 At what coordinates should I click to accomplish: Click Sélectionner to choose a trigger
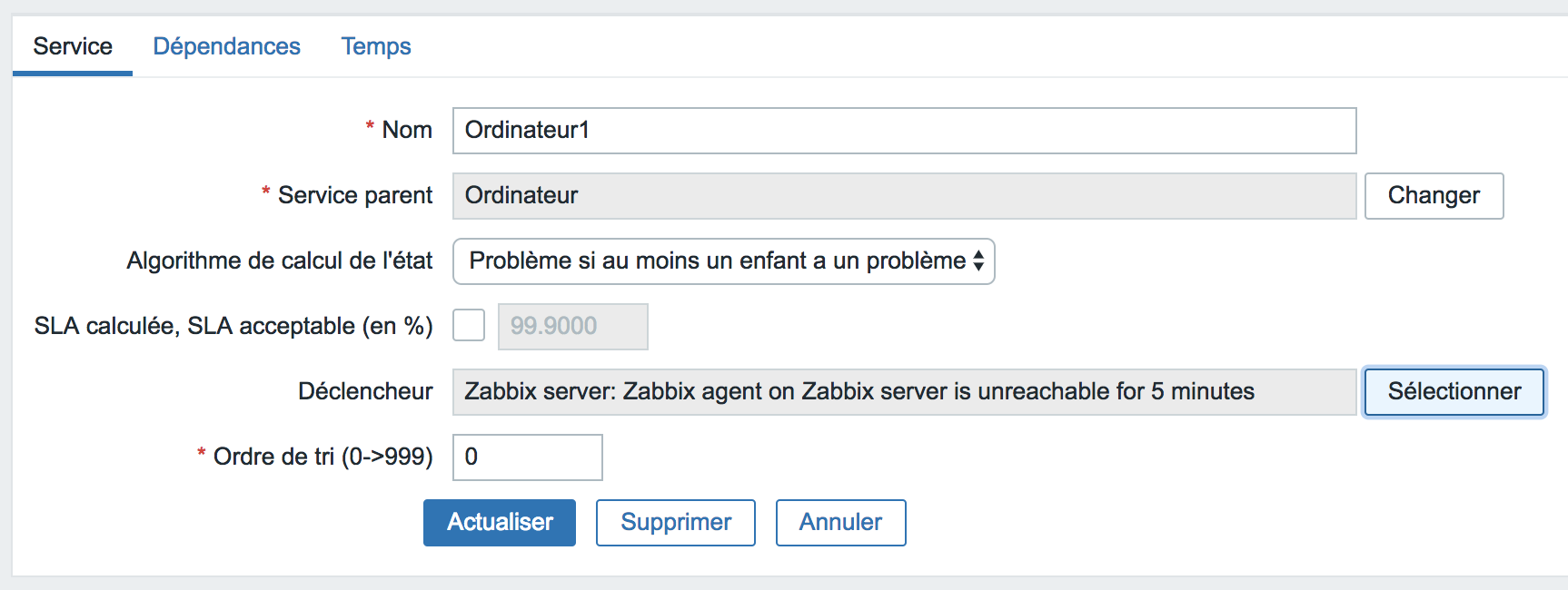tap(1454, 392)
